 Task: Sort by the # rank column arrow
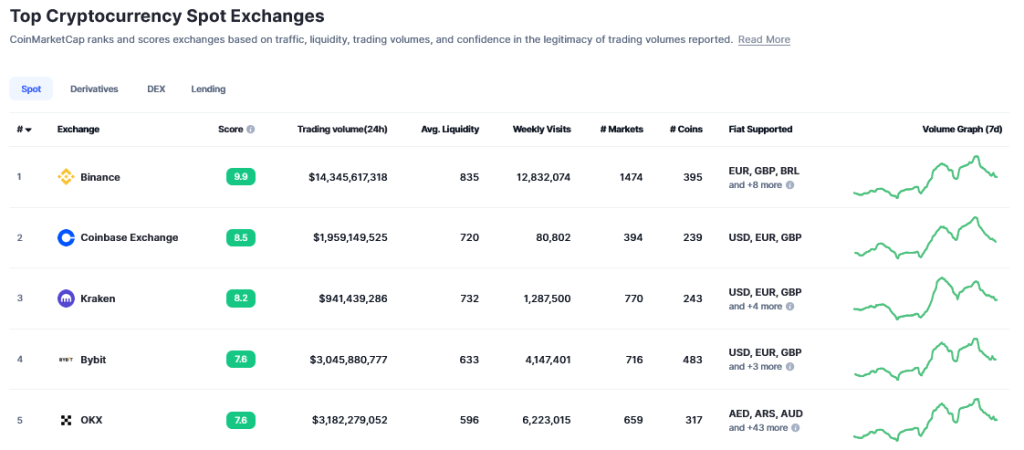click(28, 130)
